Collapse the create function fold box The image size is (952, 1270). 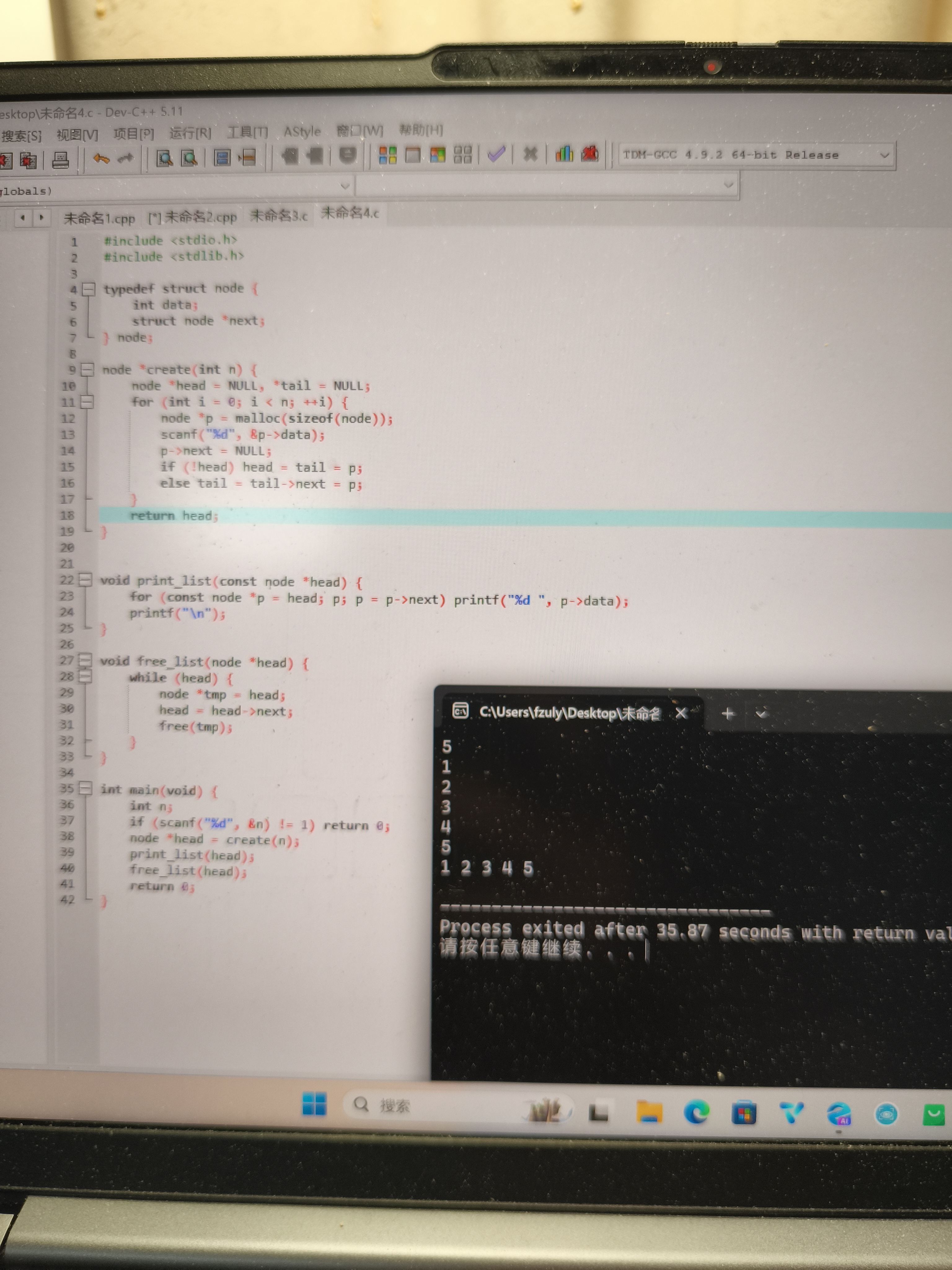[x=87, y=370]
